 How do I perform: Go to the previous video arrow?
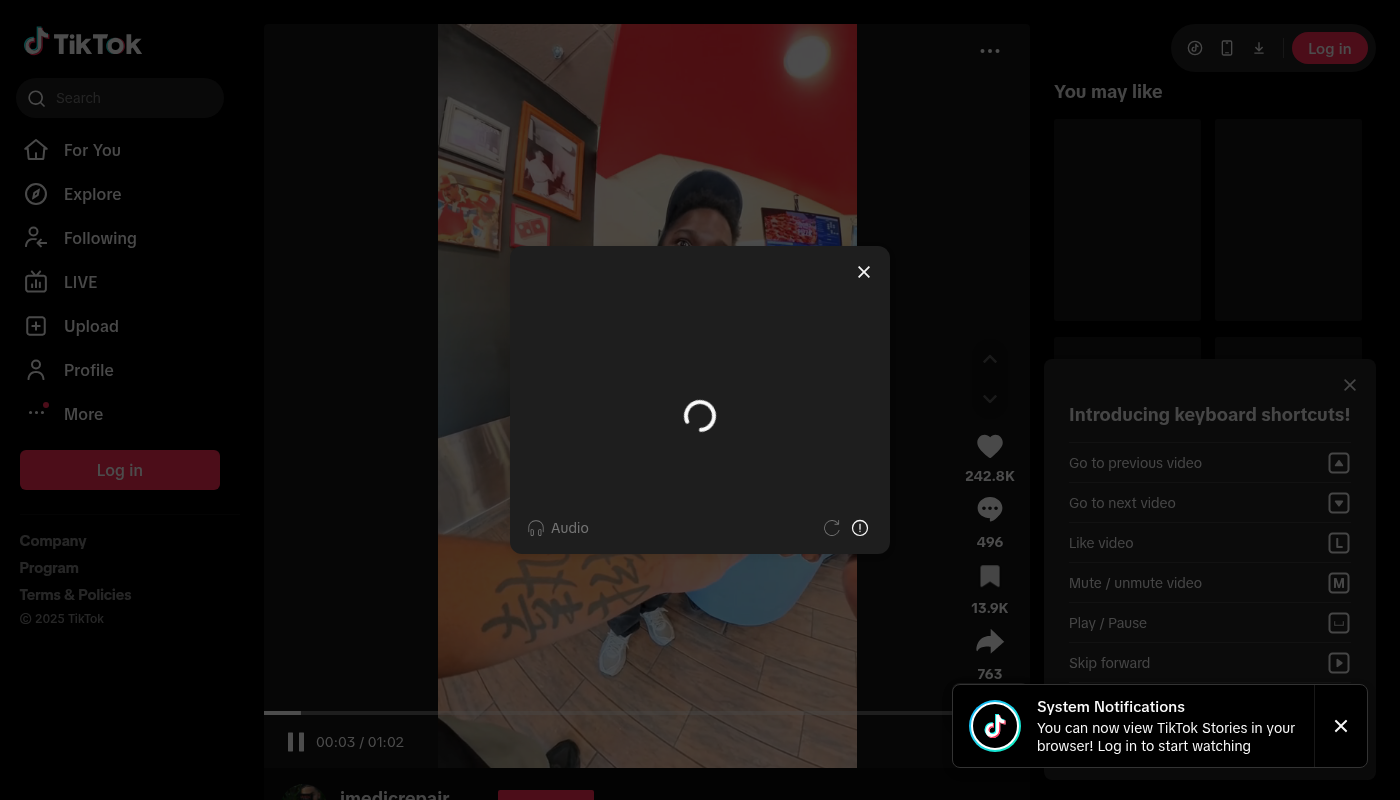click(989, 360)
